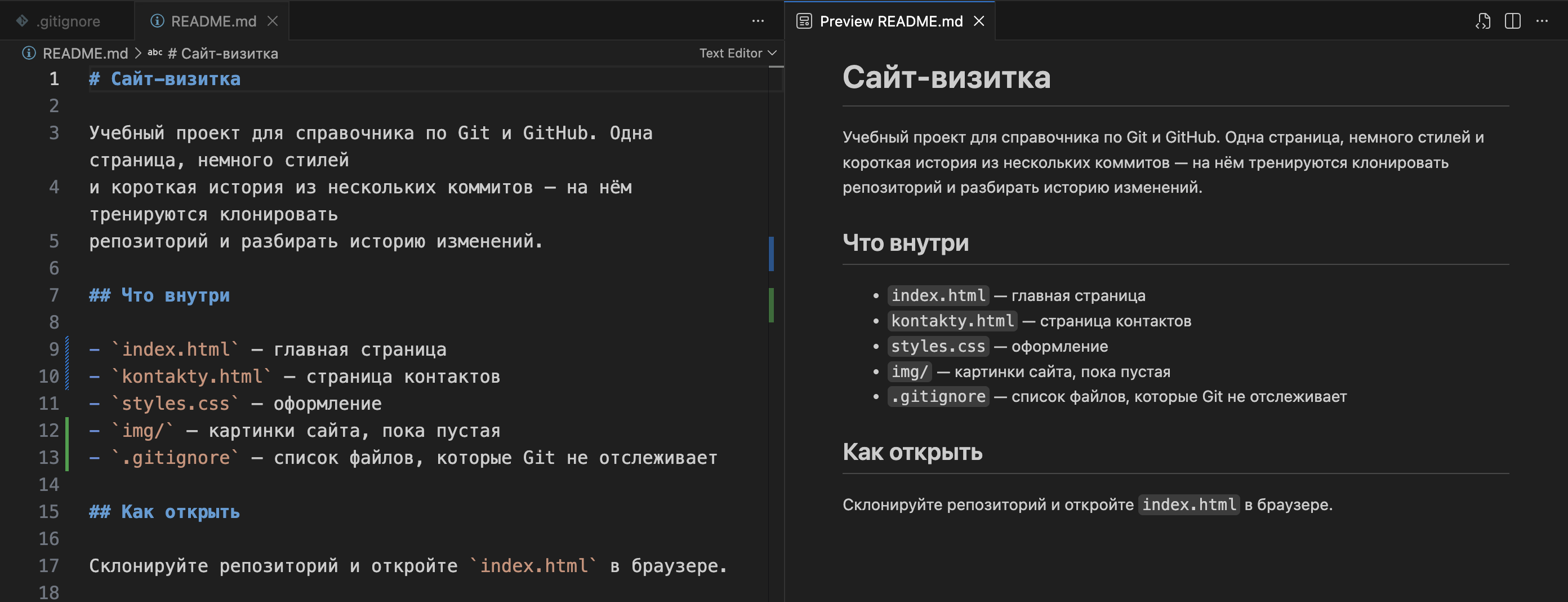Click the preview tab document icon
The image size is (1568, 602).
coord(804,21)
